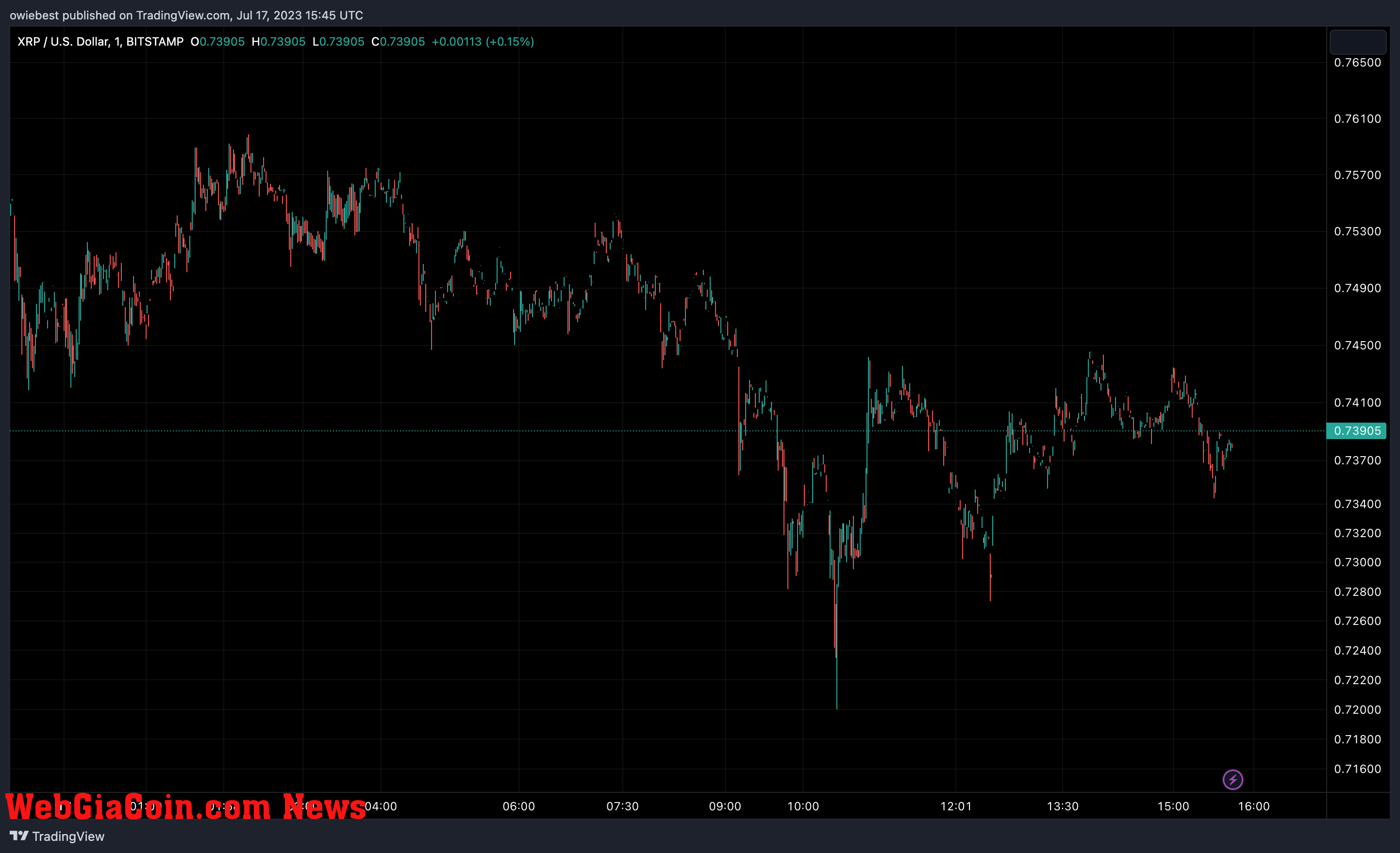Click the purple lightning bolt icon

coord(1233,779)
